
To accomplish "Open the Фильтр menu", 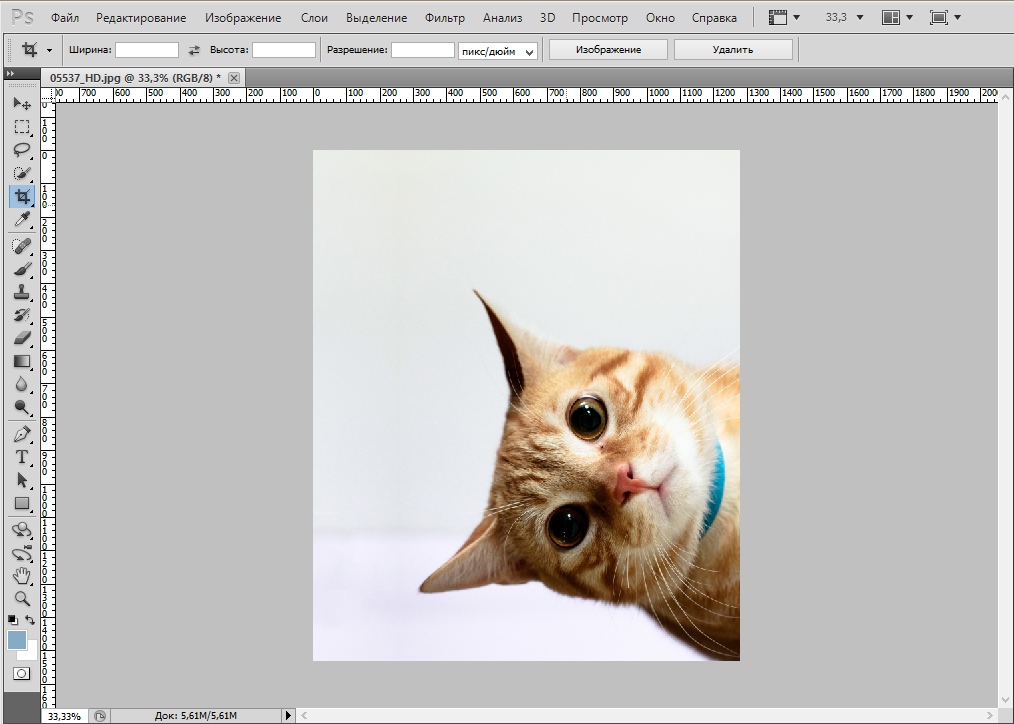I will 444,18.
